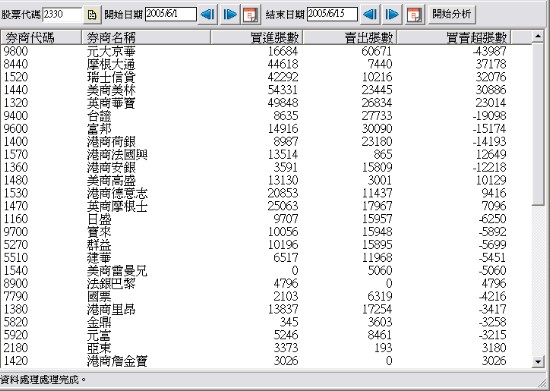Viewport: 550px width, 391px height.
Task: Sort by 券商名稱 column header
Action: coord(146,38)
